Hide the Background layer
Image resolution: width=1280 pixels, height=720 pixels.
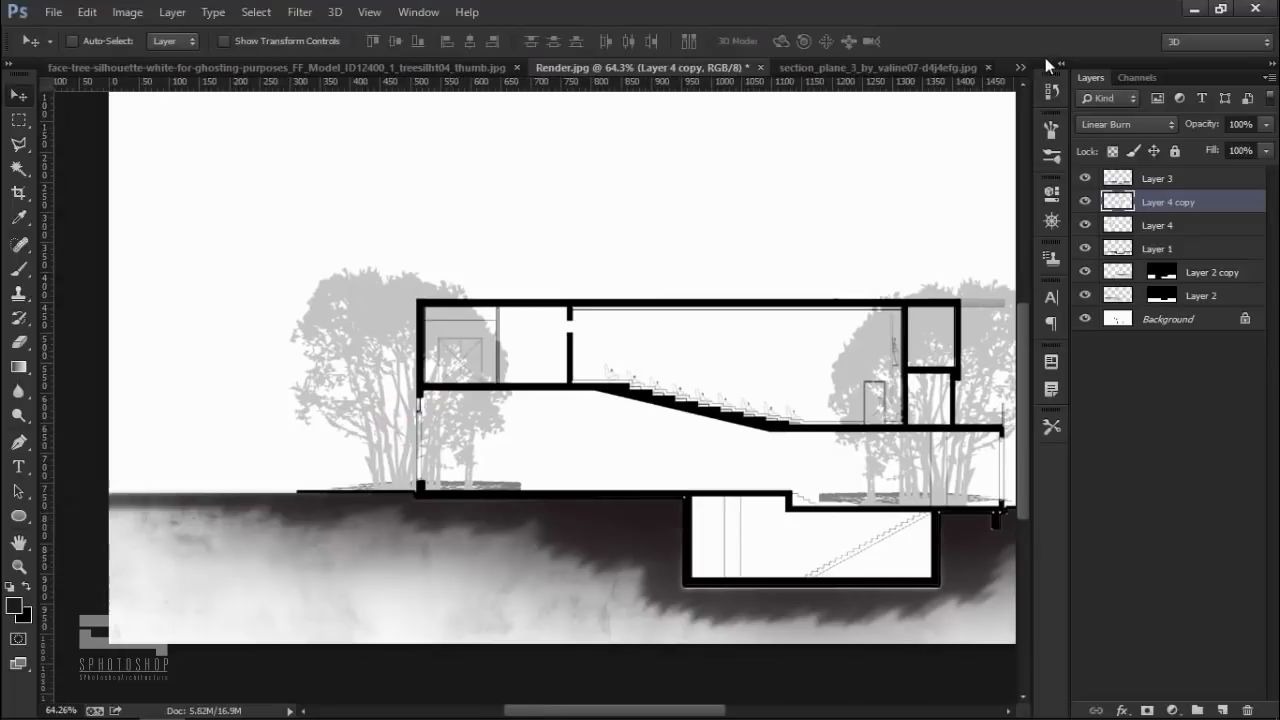[1085, 318]
